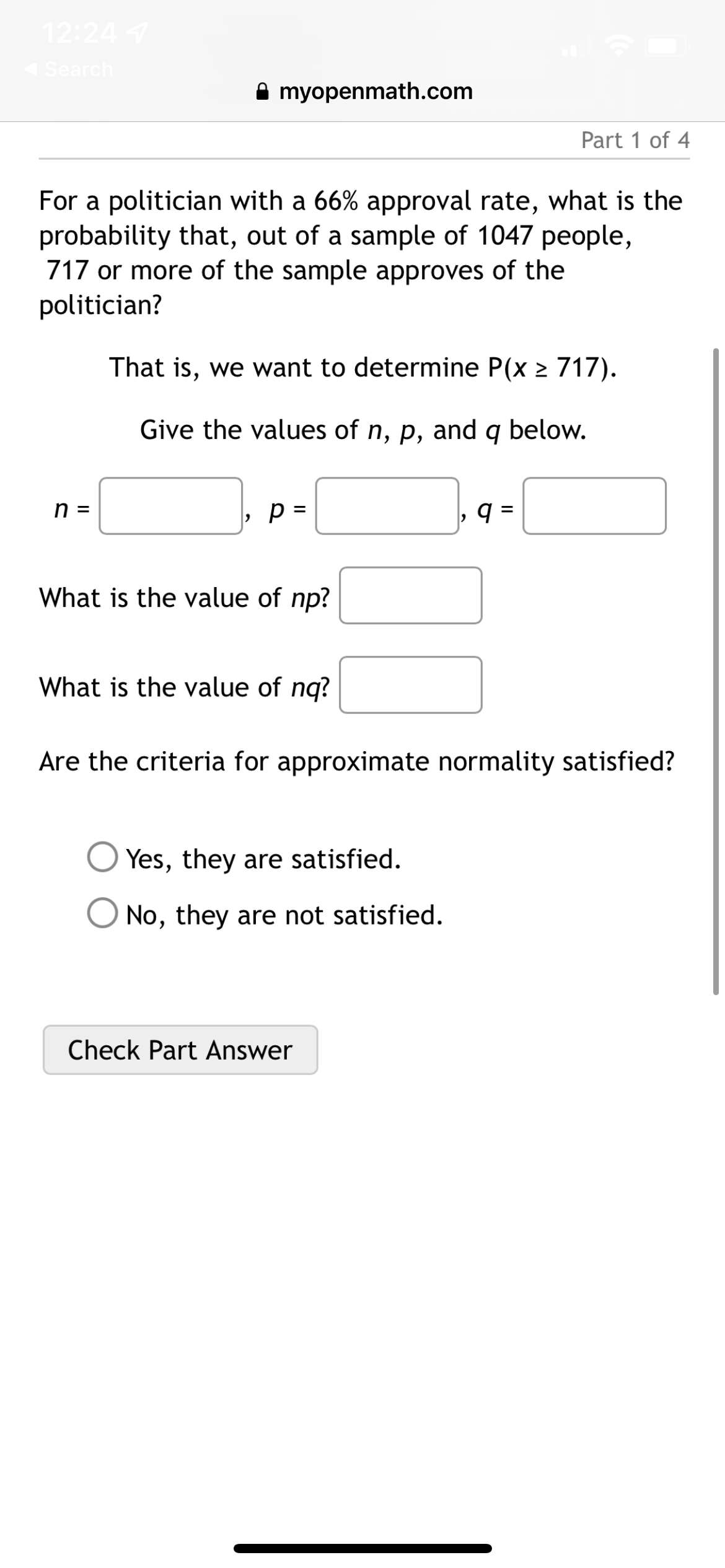725x1568 pixels.
Task: Choose the first normality criteria radio button
Action: point(104,858)
